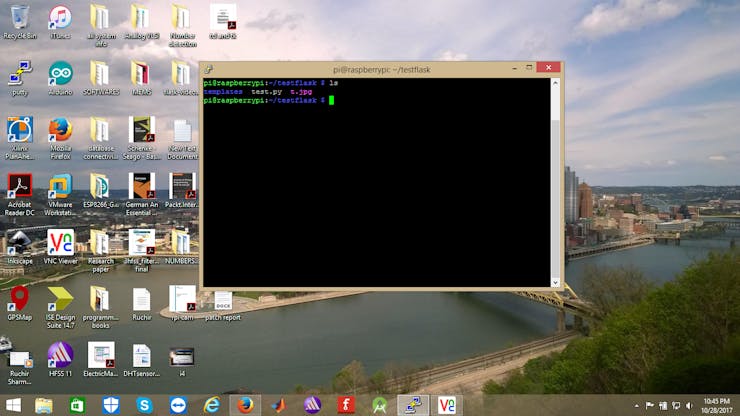The width and height of the screenshot is (740, 416).
Task: Select the New Text Document file
Action: 182,139
